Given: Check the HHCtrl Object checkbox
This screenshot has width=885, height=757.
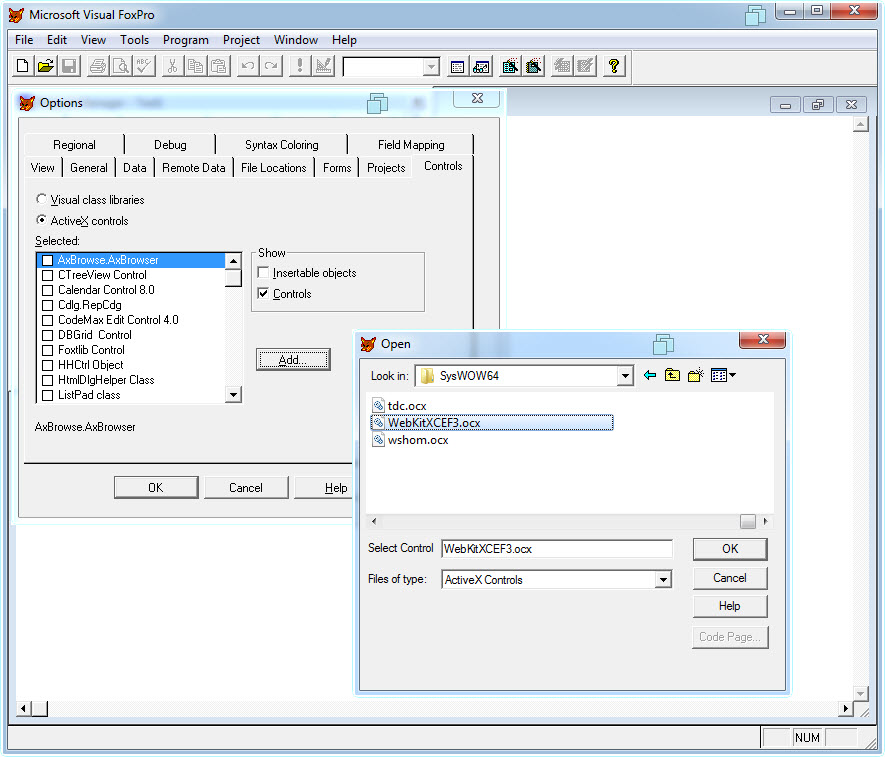Looking at the screenshot, I should 47,365.
